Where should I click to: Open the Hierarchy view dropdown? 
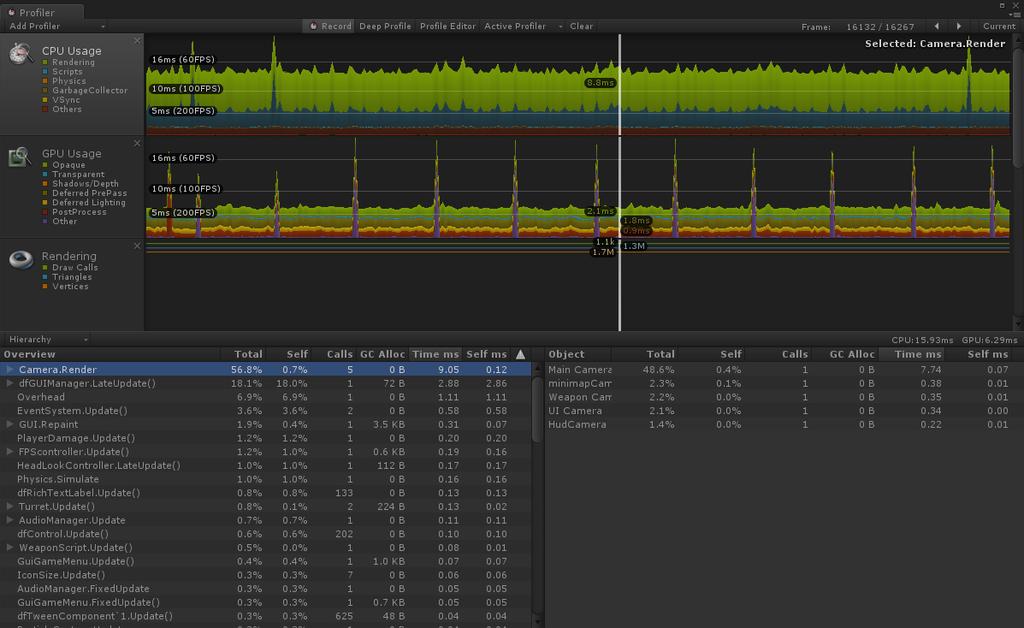(x=48, y=339)
